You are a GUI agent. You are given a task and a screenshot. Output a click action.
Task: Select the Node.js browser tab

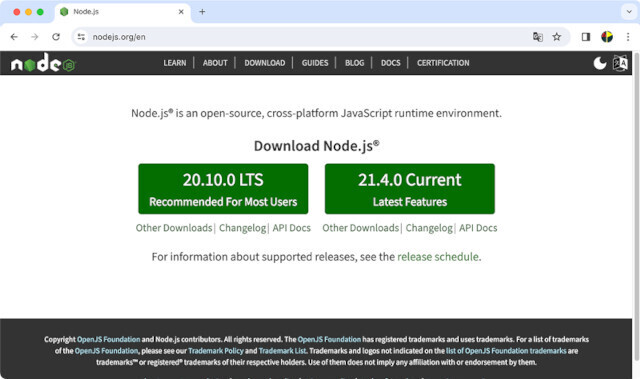[122, 12]
